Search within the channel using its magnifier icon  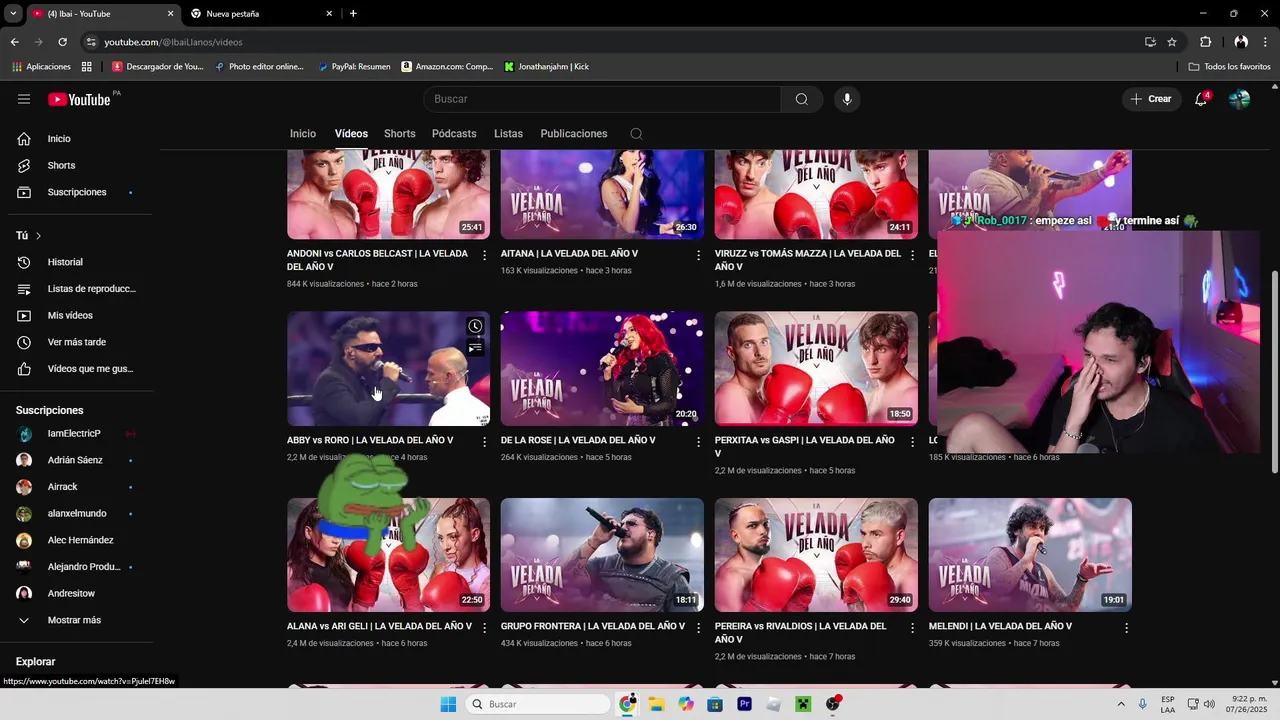click(x=636, y=134)
